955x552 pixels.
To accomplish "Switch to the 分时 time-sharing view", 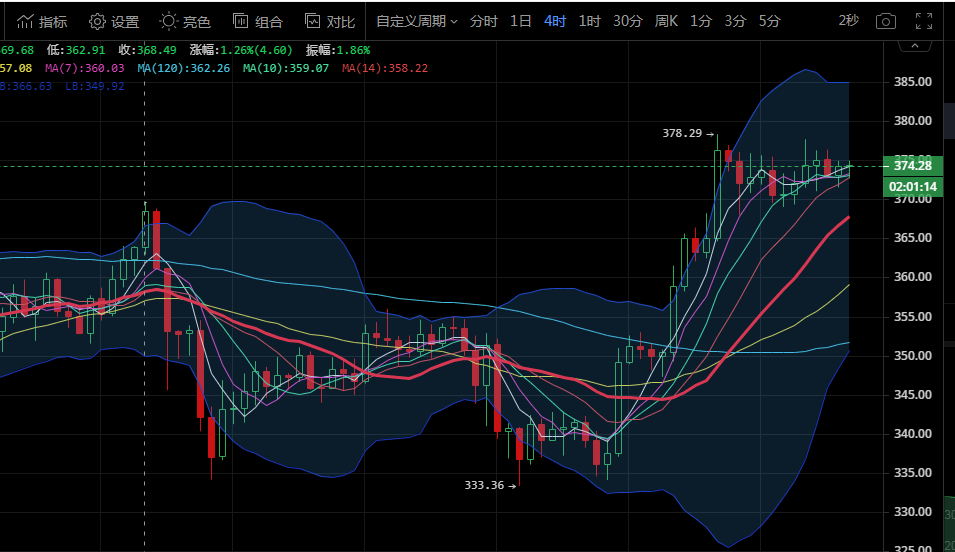I will pos(483,21).
